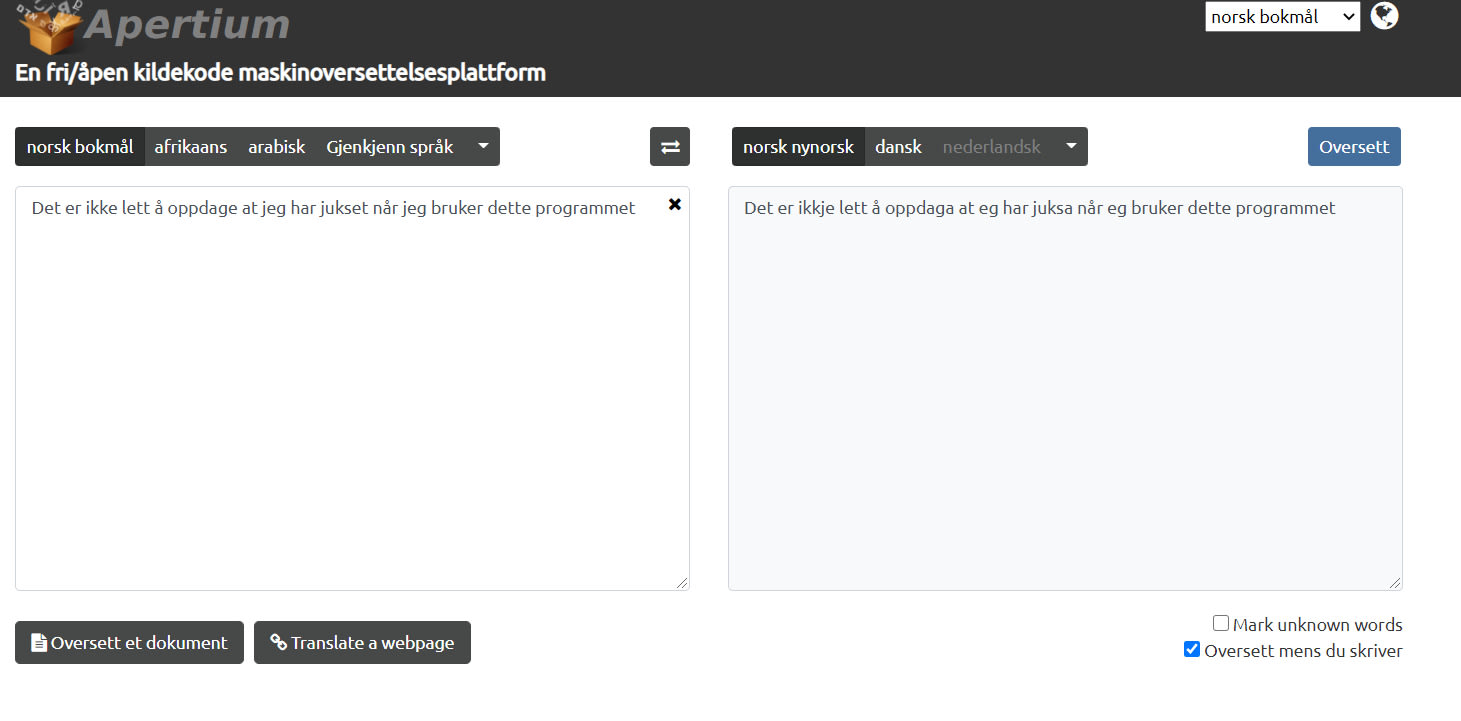
Task: Click the swap languages arrows icon
Action: pos(670,147)
